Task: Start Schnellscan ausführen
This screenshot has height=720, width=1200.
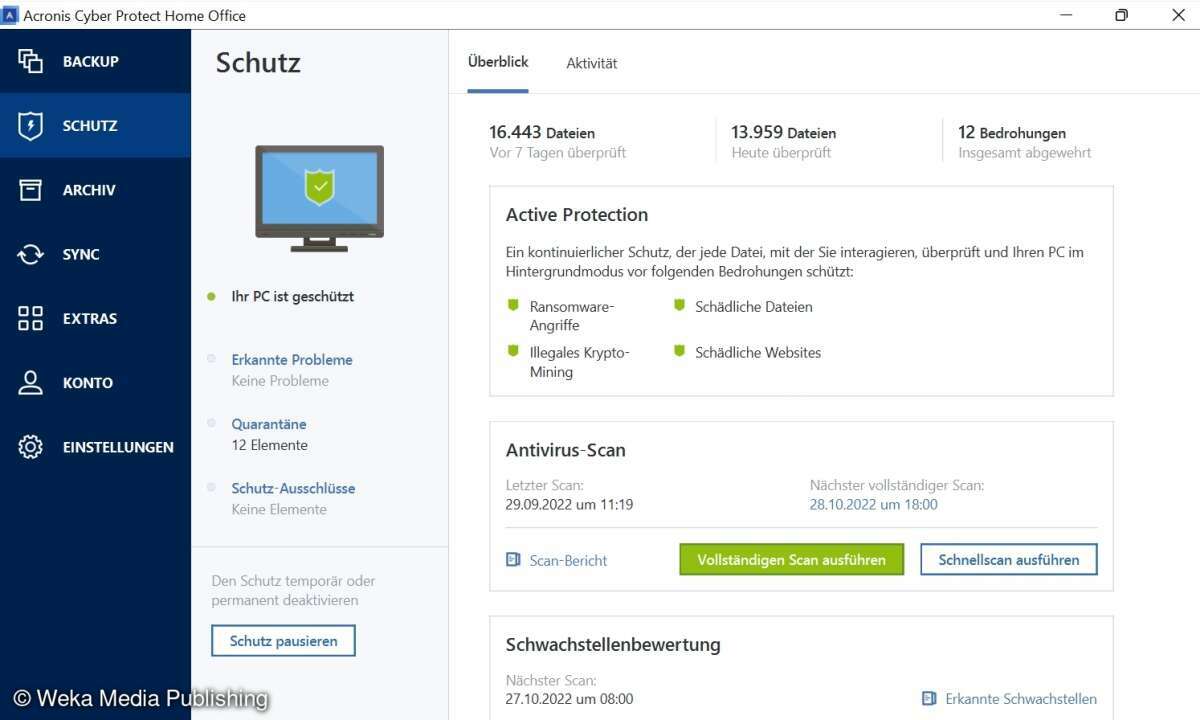Action: coord(1009,560)
